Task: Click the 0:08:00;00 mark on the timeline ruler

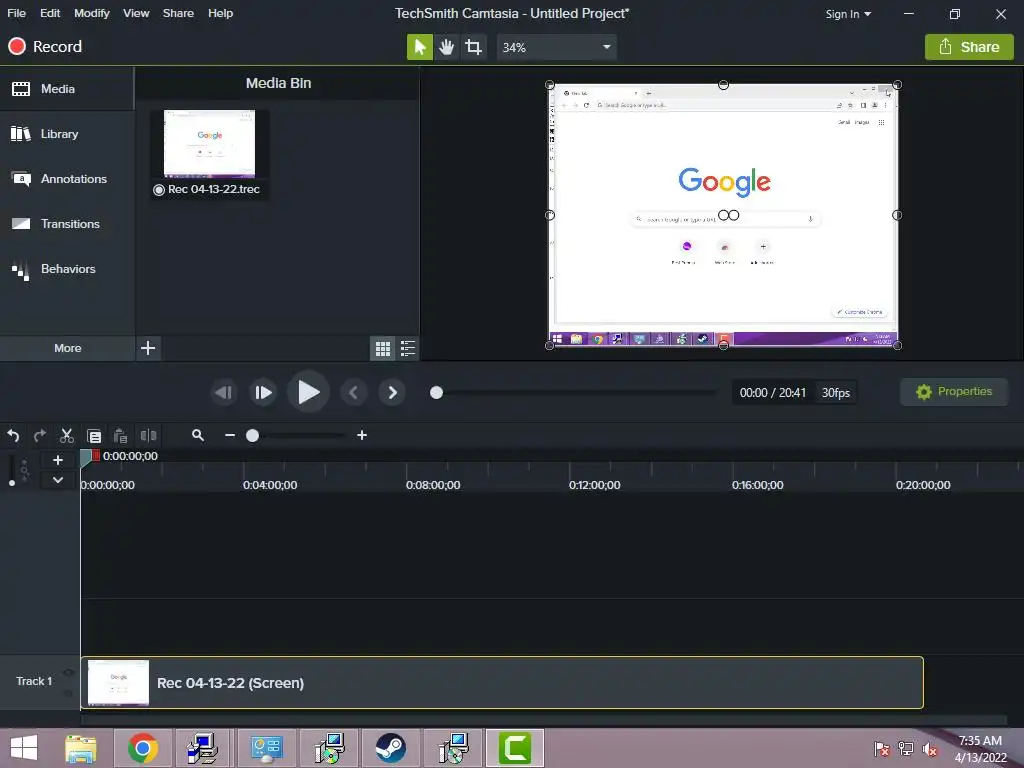Action: (433, 485)
